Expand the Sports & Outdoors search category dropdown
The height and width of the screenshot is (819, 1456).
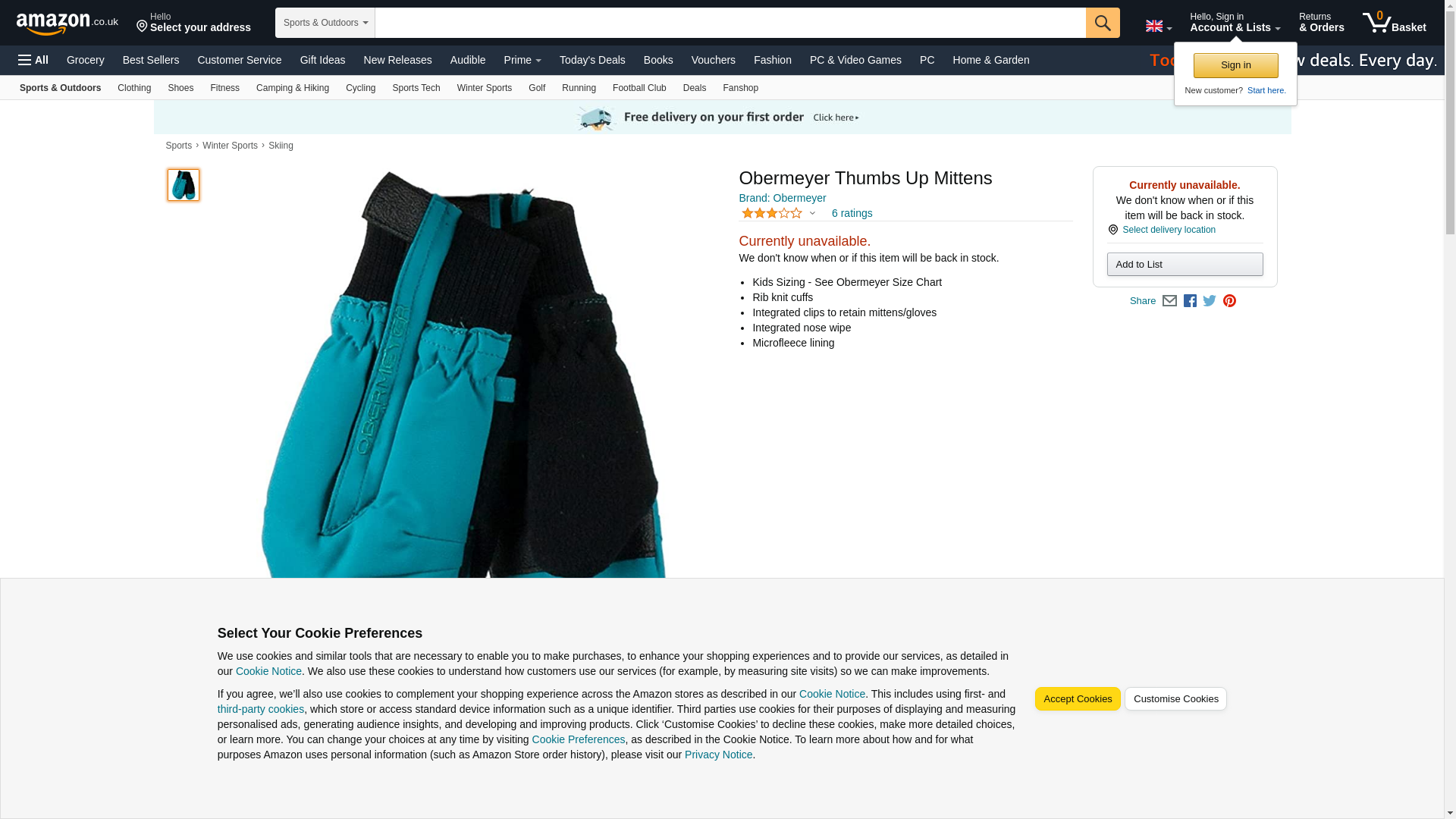(x=325, y=23)
